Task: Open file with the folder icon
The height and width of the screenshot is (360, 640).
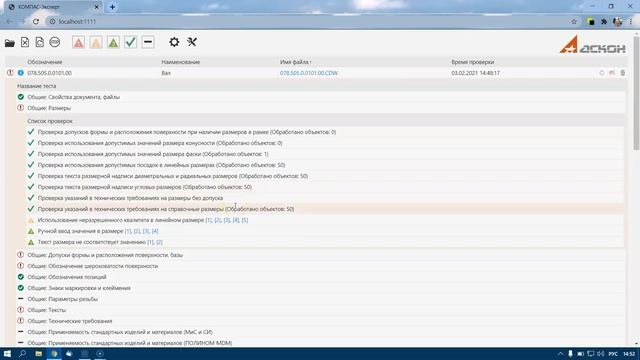Action: [x=10, y=42]
